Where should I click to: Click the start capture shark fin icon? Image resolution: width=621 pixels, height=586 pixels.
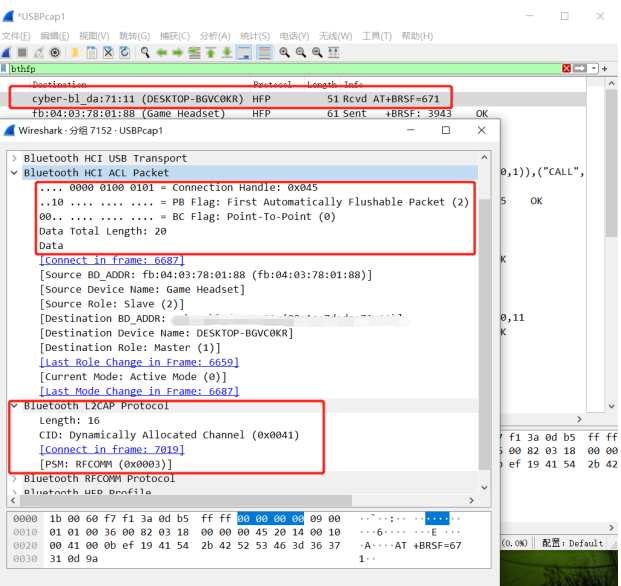(x=7, y=52)
